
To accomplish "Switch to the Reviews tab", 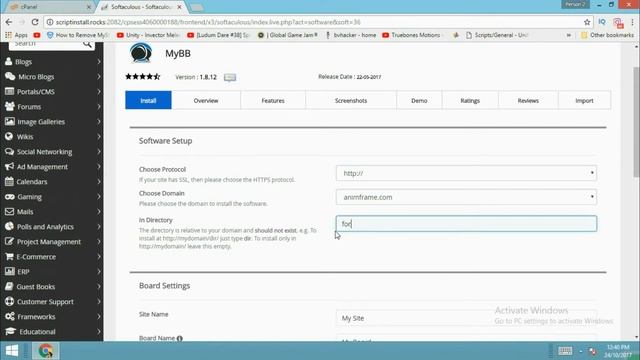I will point(528,100).
